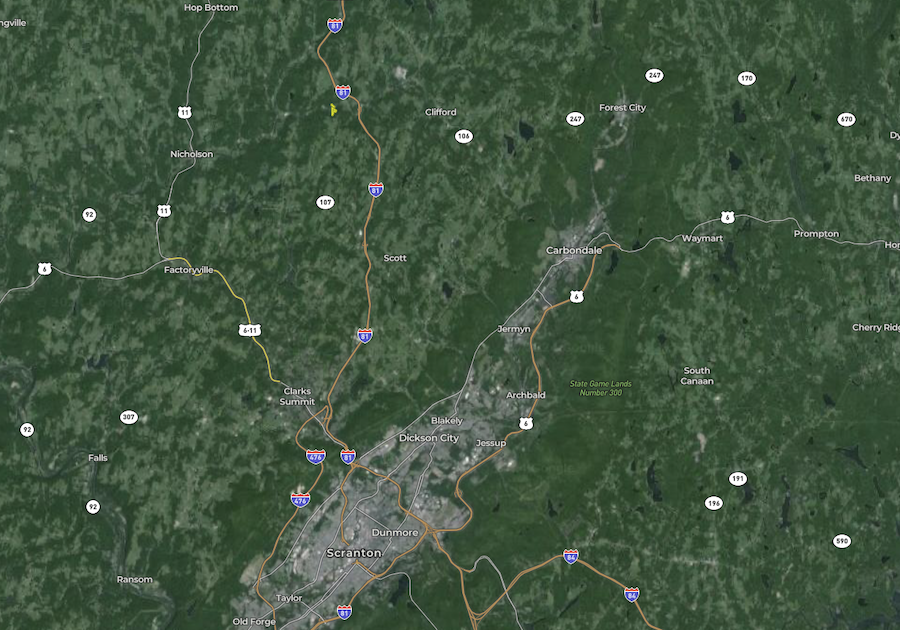Click the Nicholson town label
Viewport: 900px width, 630px height.
[192, 154]
